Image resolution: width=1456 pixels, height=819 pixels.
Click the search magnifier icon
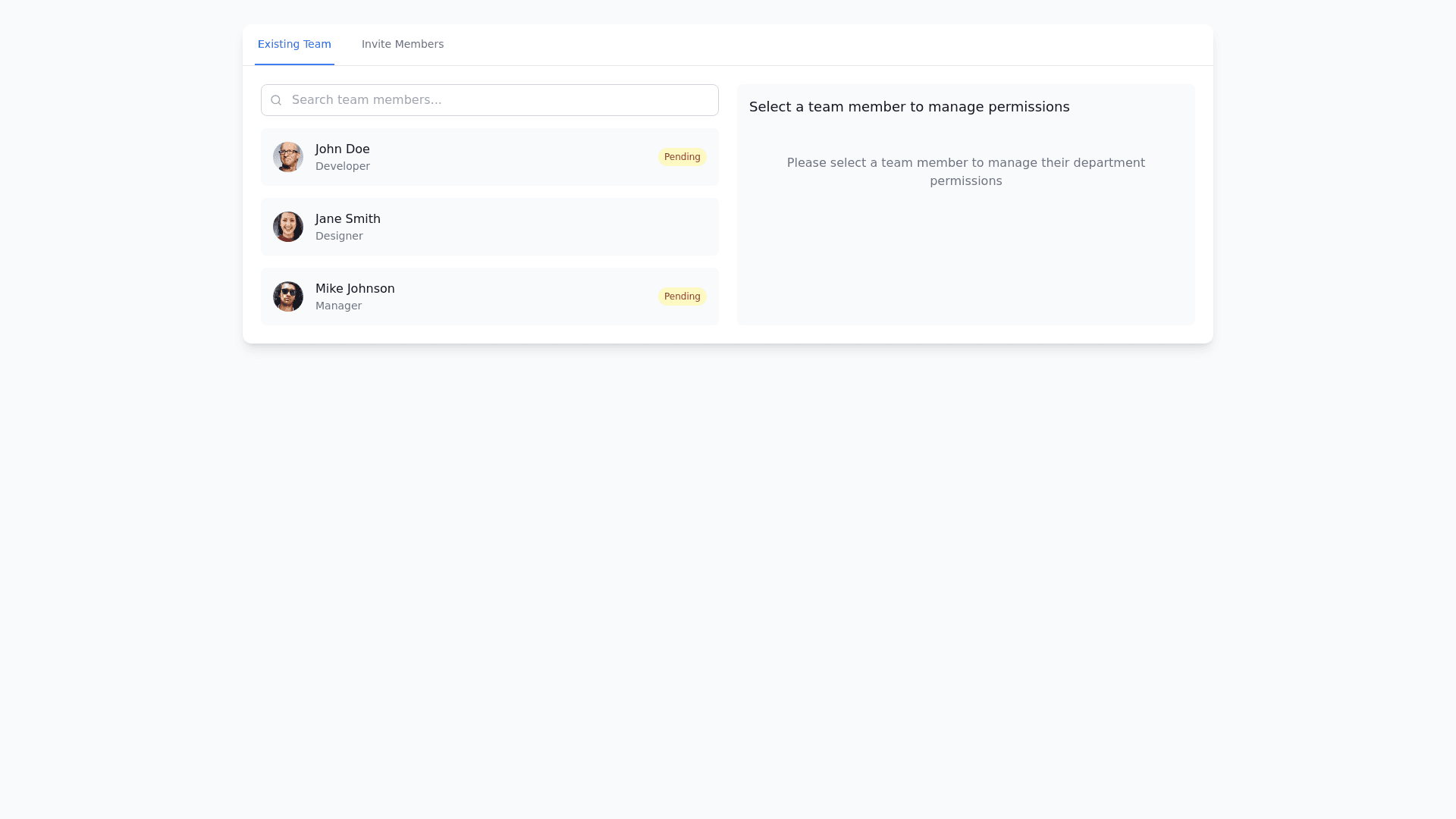[x=276, y=100]
